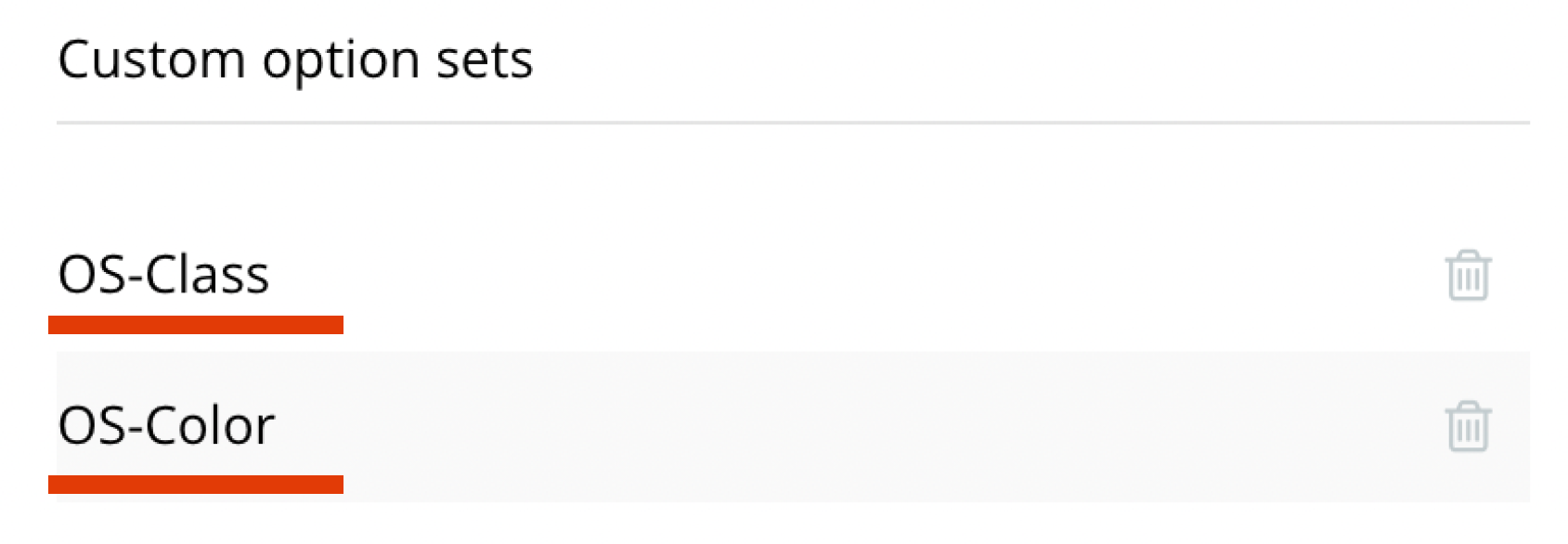Delete the OS-Class option set
This screenshot has width=1568, height=544.
click(1467, 276)
